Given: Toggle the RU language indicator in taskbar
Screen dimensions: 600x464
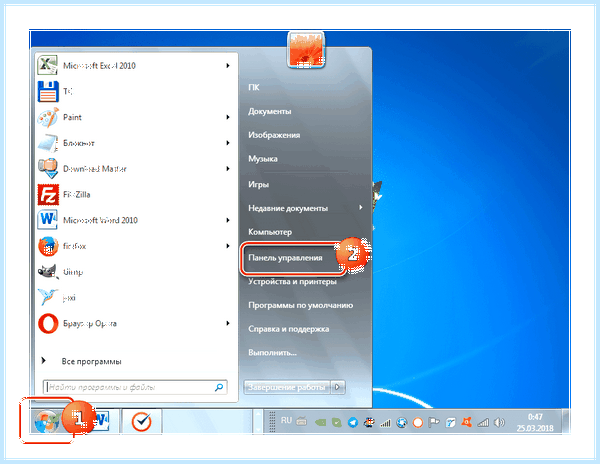Looking at the screenshot, I should [286, 421].
